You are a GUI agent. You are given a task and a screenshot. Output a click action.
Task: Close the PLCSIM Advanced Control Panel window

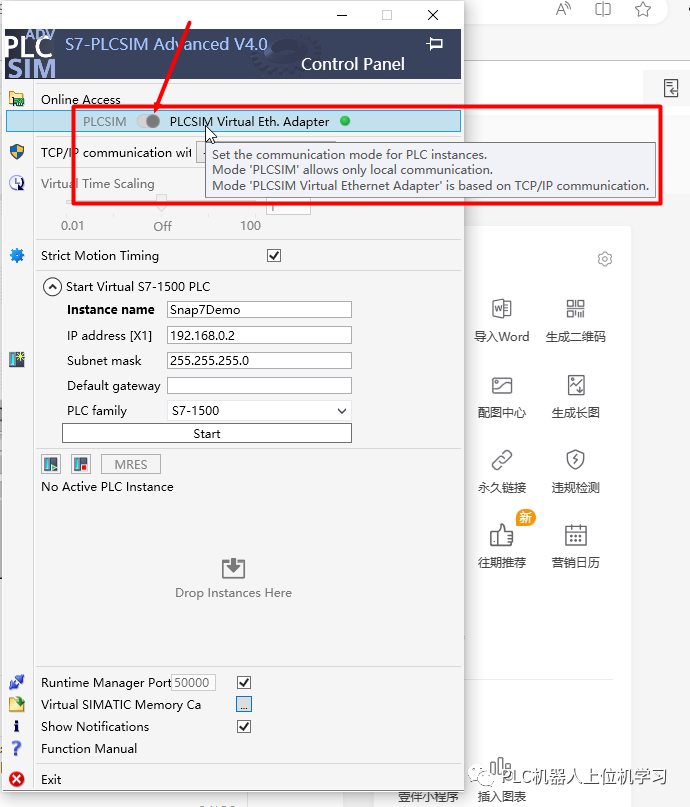433,15
